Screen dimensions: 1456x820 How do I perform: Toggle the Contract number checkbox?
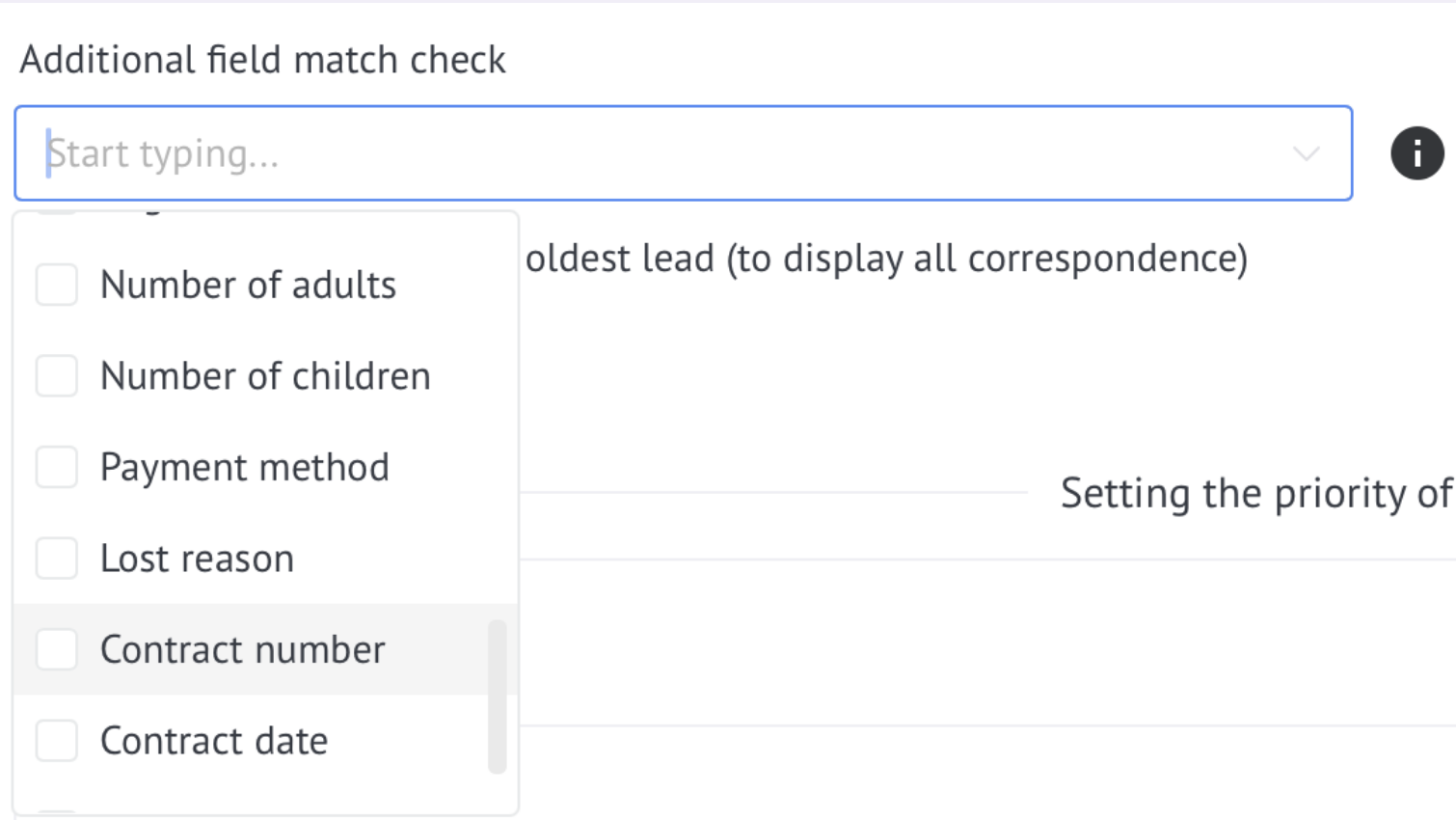click(57, 649)
